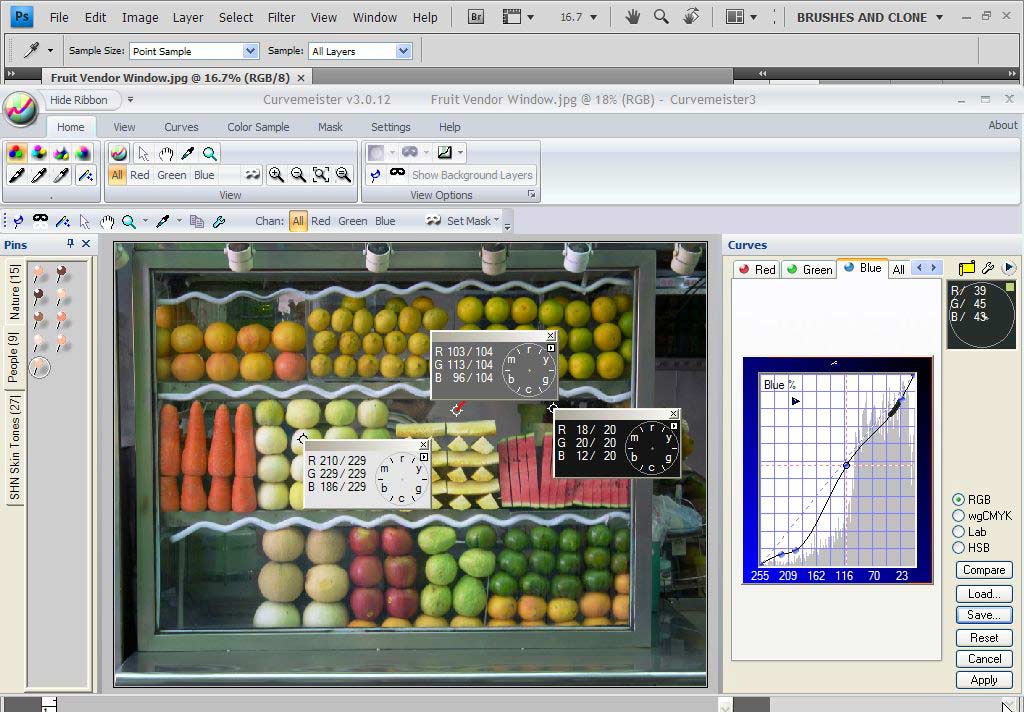Toggle the Green channel view in the ribbon
This screenshot has width=1024, height=712.
point(172,175)
